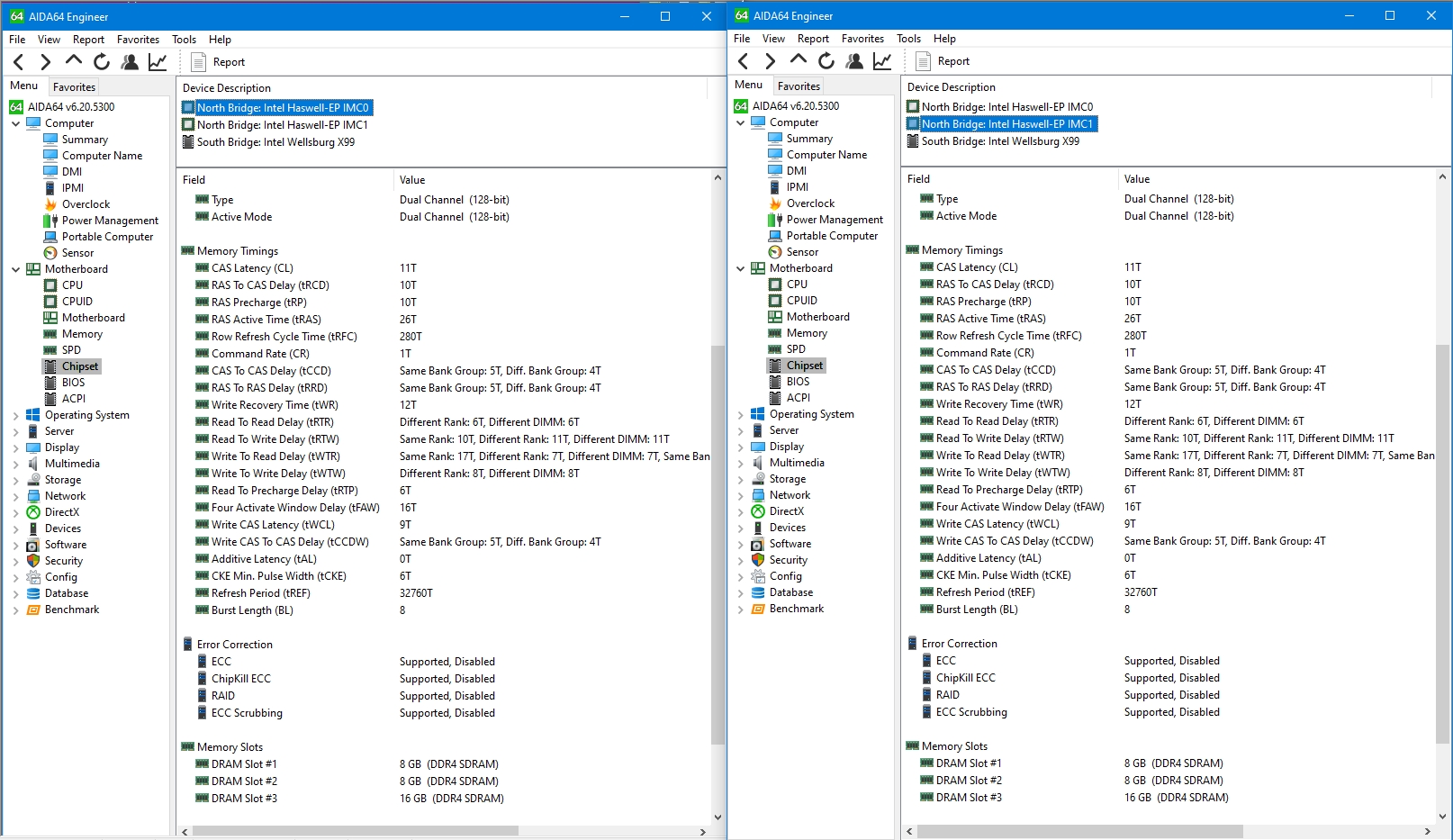Expand Network node in right window tree
This screenshot has width=1453, height=840.
(740, 495)
